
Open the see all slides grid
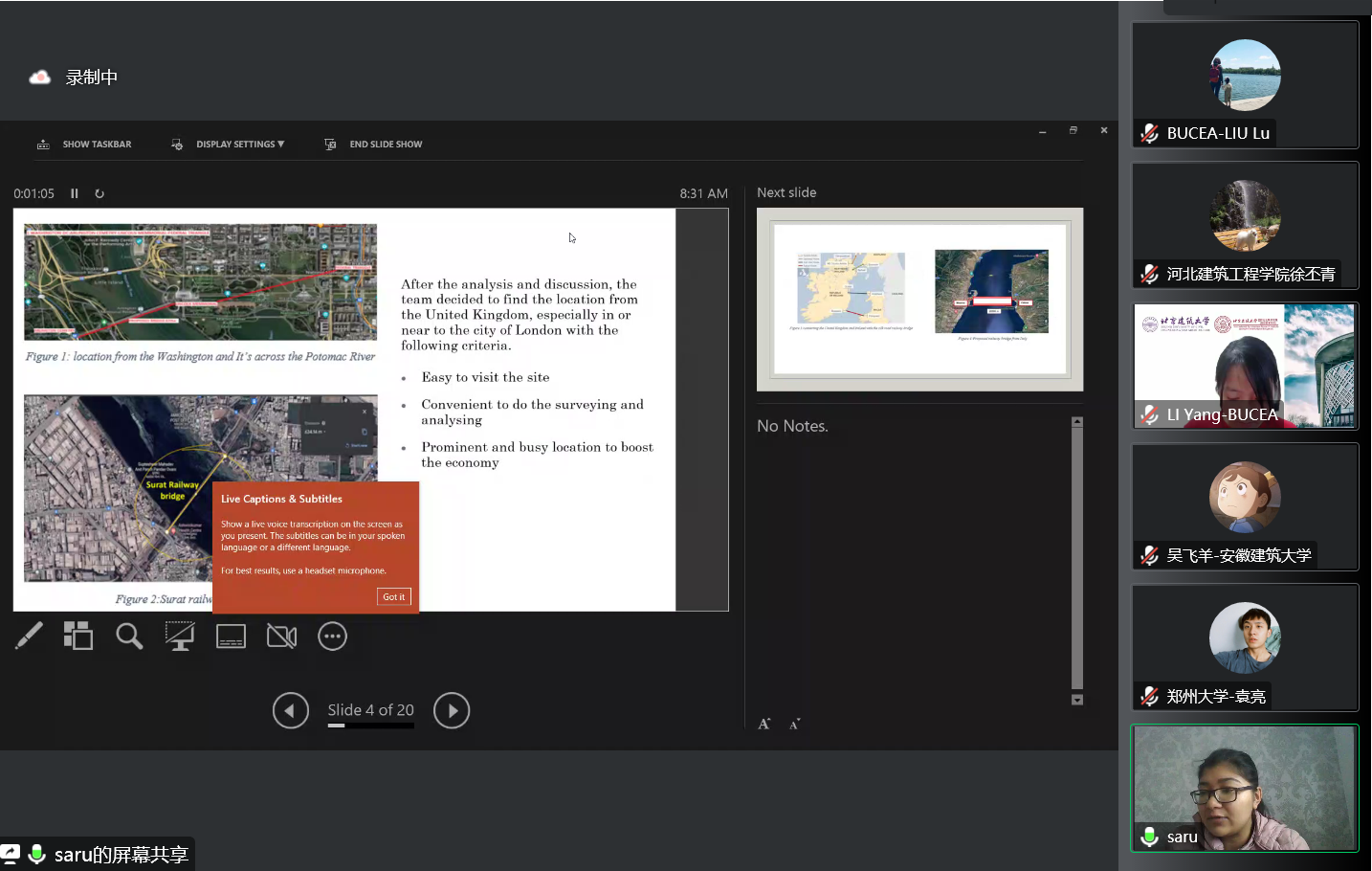78,636
